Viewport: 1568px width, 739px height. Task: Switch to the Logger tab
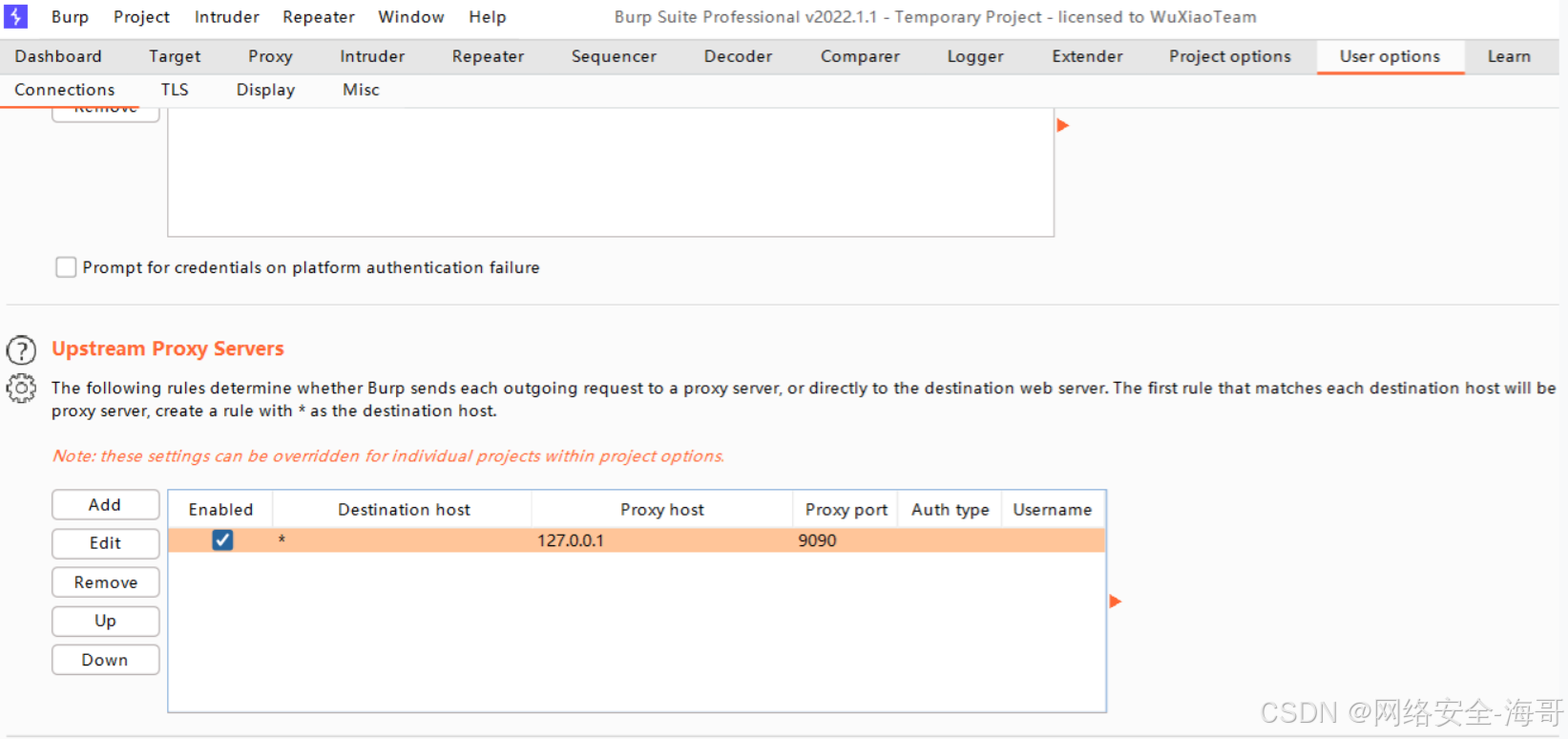click(975, 56)
